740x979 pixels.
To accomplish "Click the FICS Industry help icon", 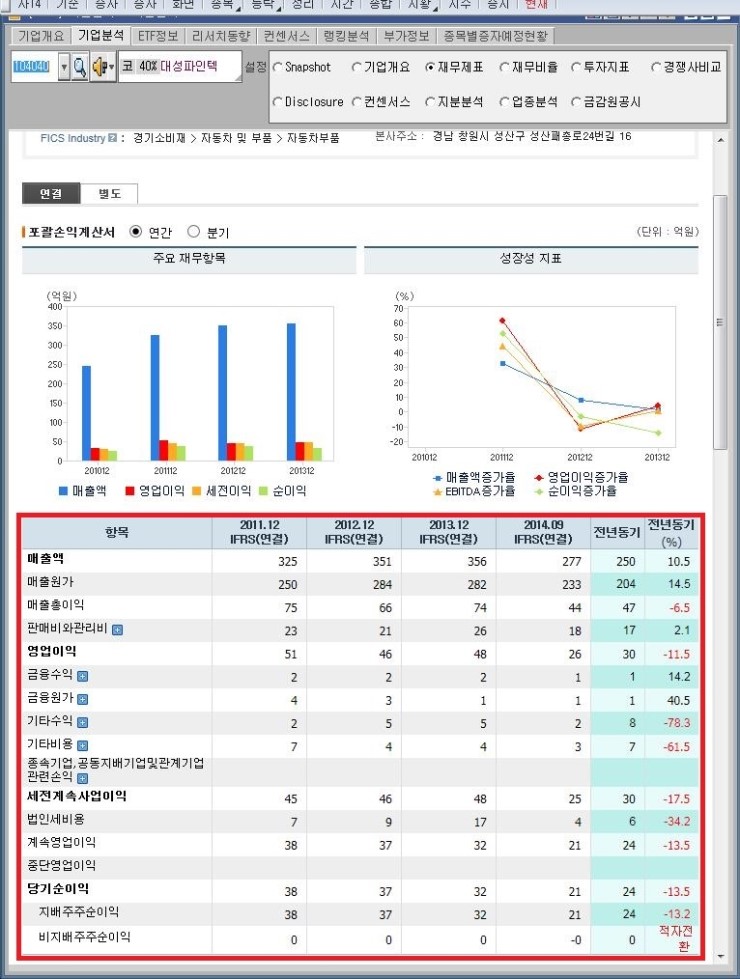I will click(x=112, y=138).
